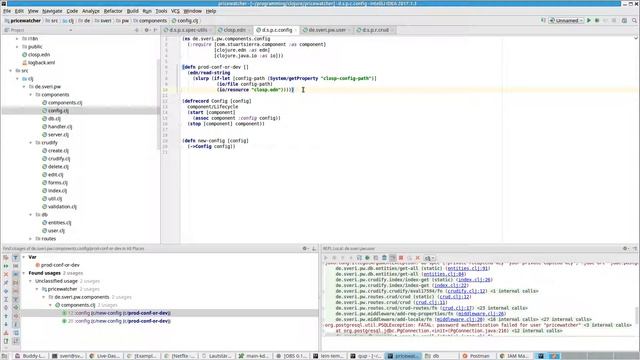Screen dimensions: 640x360
Task: Collapse the Found usages node
Action: coord(24,273)
